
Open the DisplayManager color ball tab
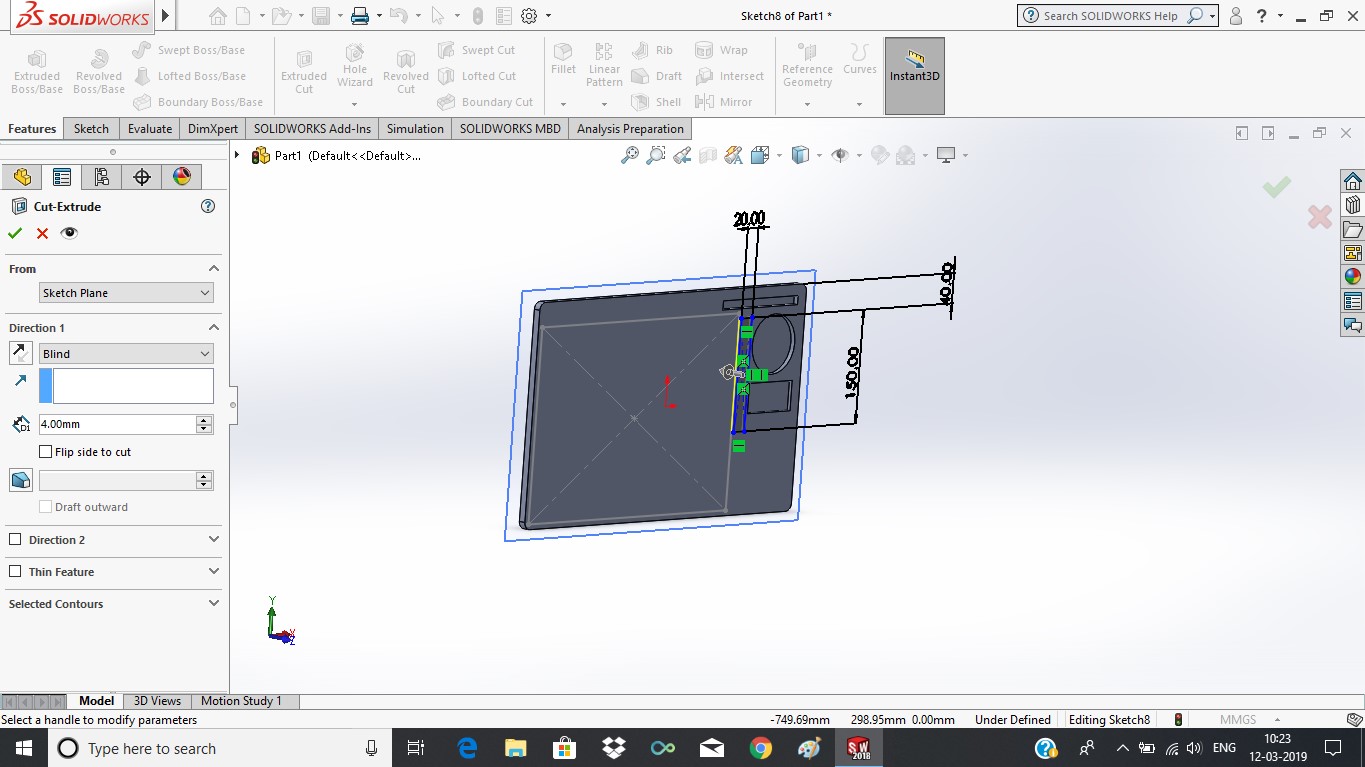(x=182, y=177)
